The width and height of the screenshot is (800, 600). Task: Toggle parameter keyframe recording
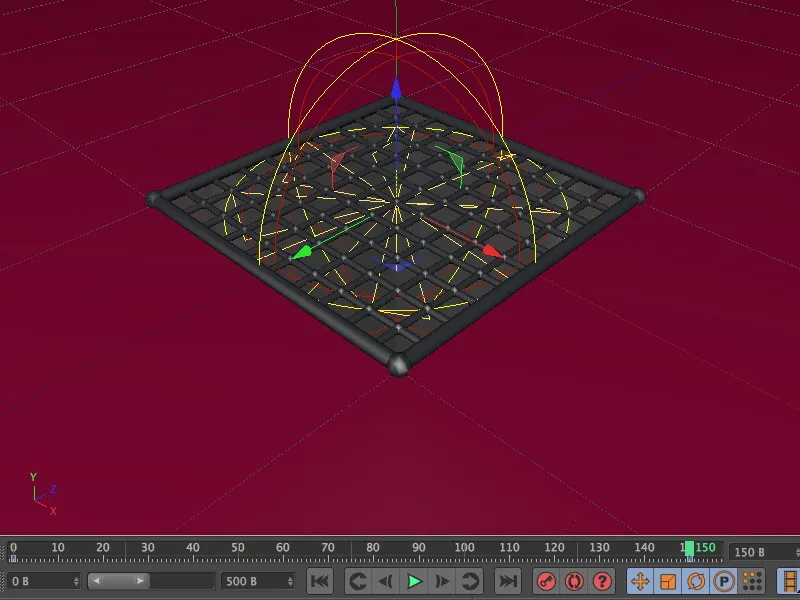tap(723, 581)
